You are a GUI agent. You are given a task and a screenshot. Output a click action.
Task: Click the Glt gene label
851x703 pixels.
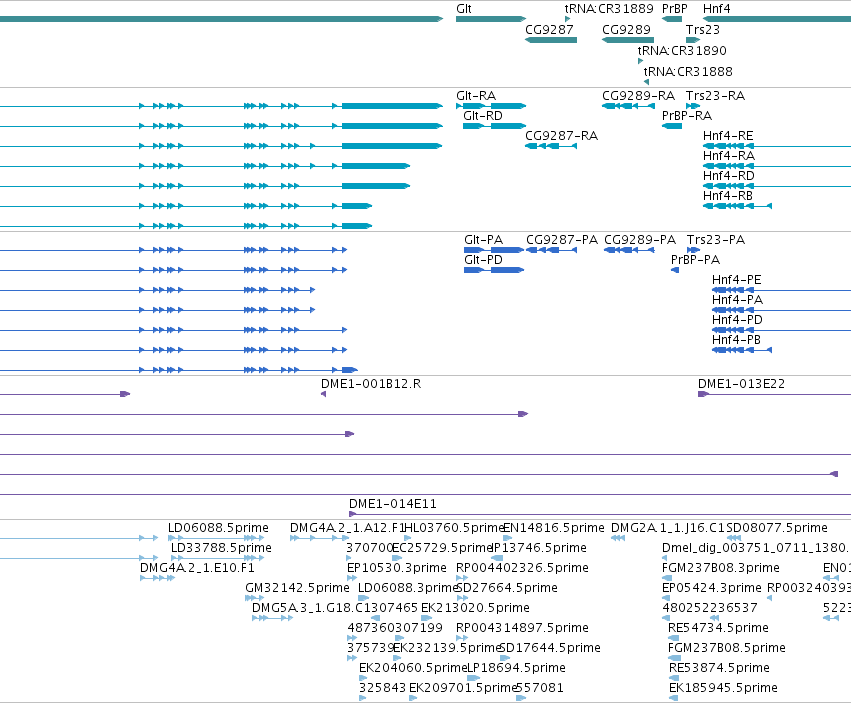tap(463, 9)
